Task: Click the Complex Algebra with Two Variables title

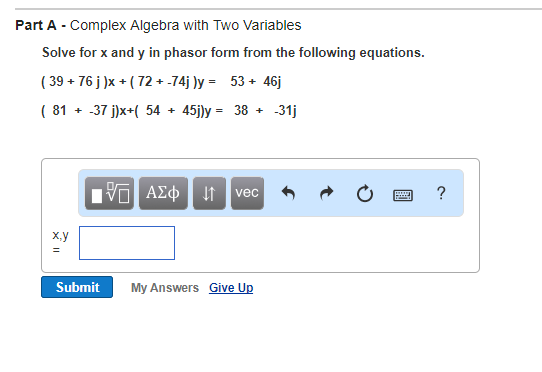Action: click(186, 25)
